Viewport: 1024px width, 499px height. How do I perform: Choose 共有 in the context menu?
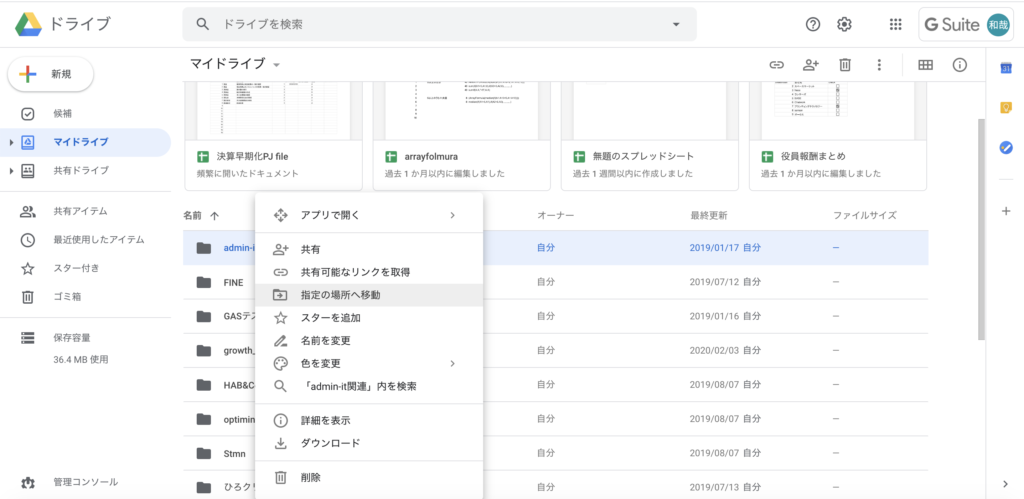tap(369, 250)
